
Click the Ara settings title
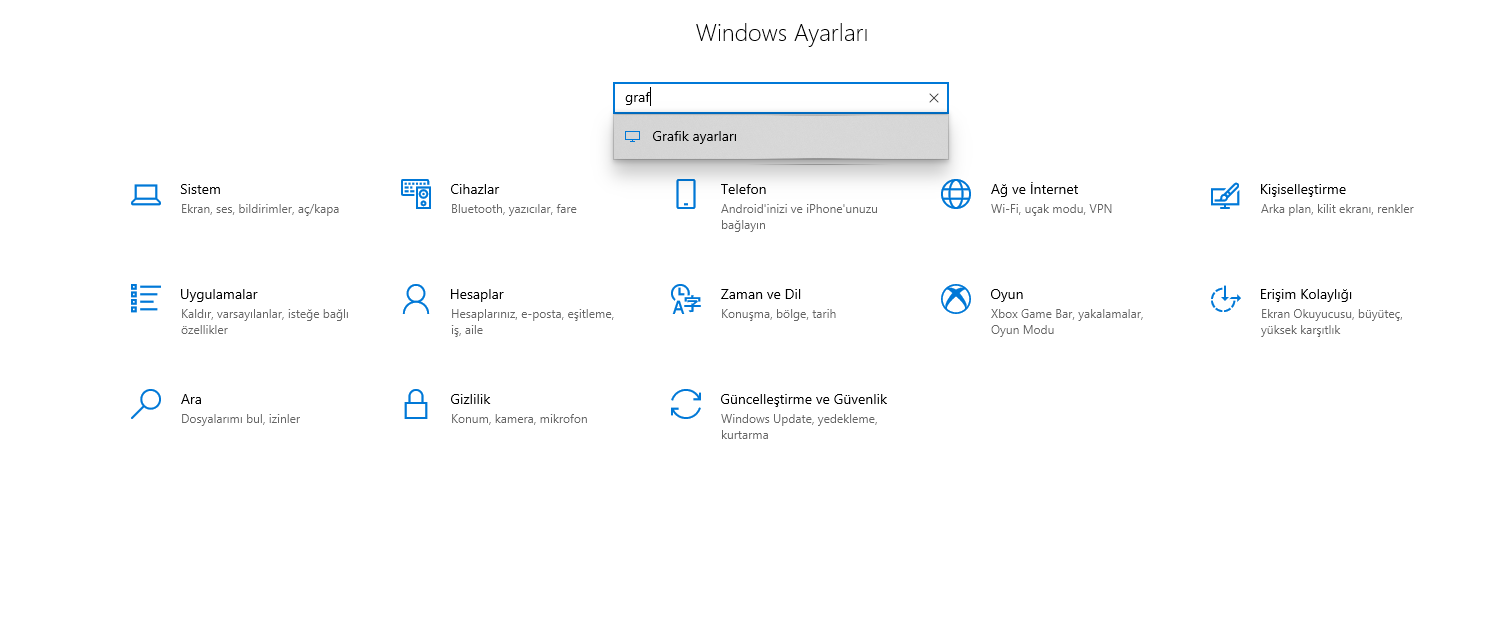point(191,399)
